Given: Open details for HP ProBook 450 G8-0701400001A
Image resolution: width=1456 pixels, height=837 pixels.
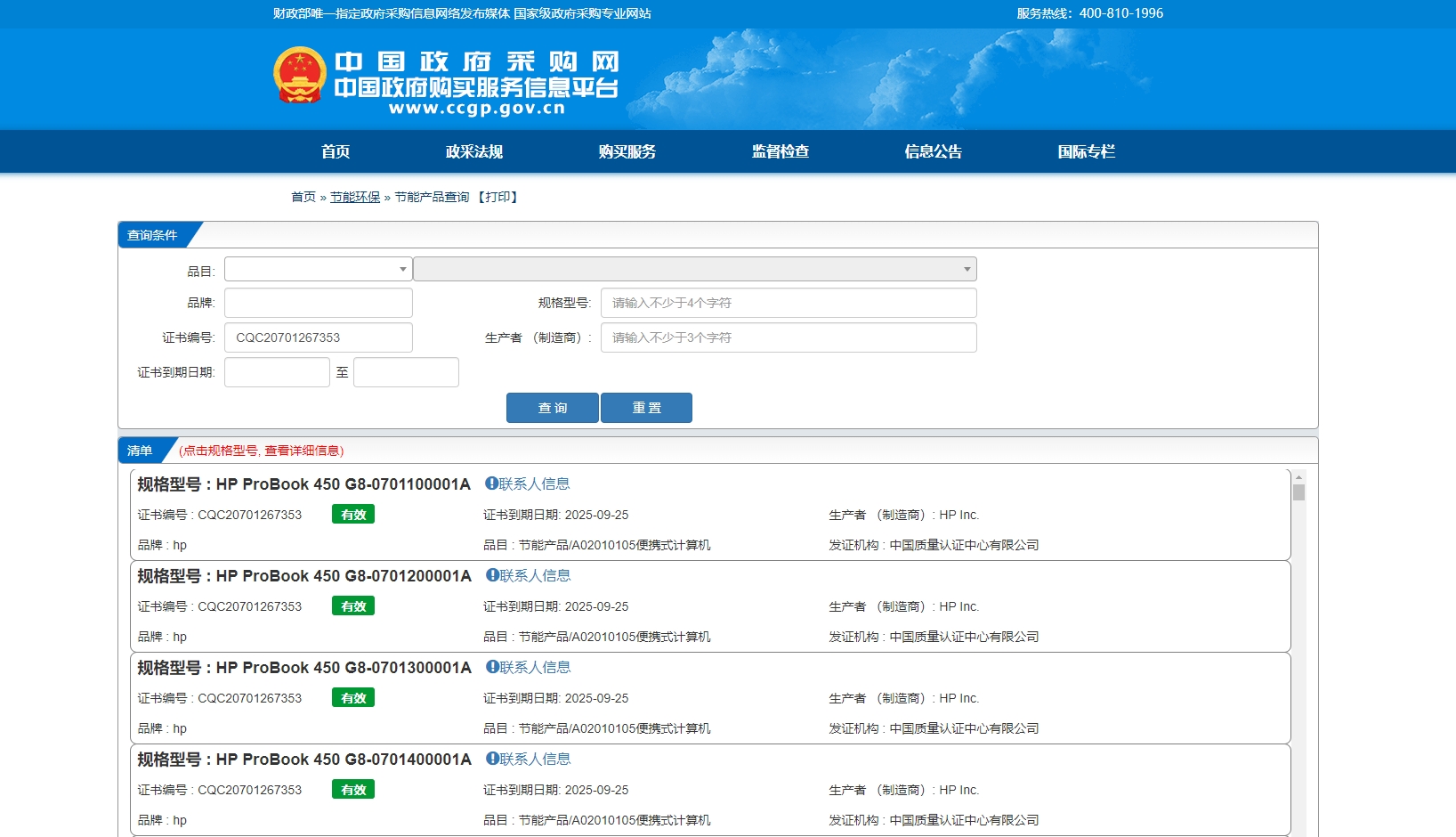Looking at the screenshot, I should click(x=304, y=760).
